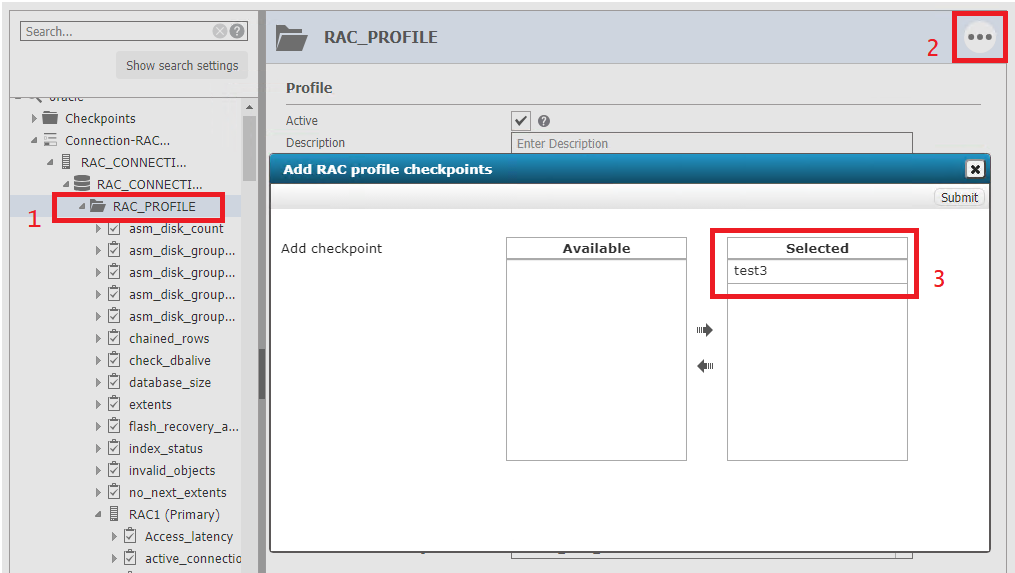1015x573 pixels.
Task: Click the index_status clipboard icon
Action: 114,448
